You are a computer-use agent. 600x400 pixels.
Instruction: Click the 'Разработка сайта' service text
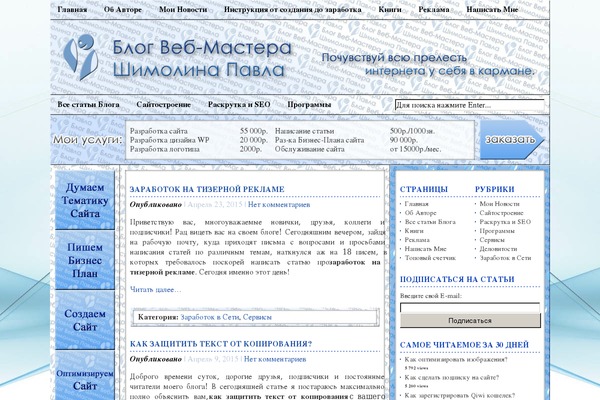pyautogui.click(x=158, y=131)
